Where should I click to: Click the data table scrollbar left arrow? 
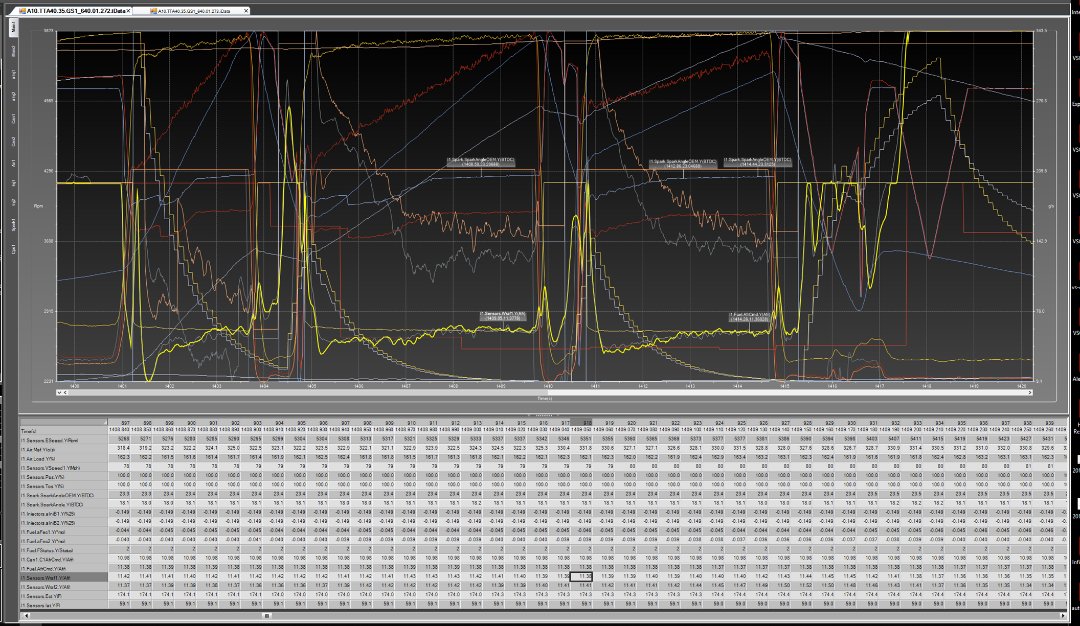click(24, 616)
